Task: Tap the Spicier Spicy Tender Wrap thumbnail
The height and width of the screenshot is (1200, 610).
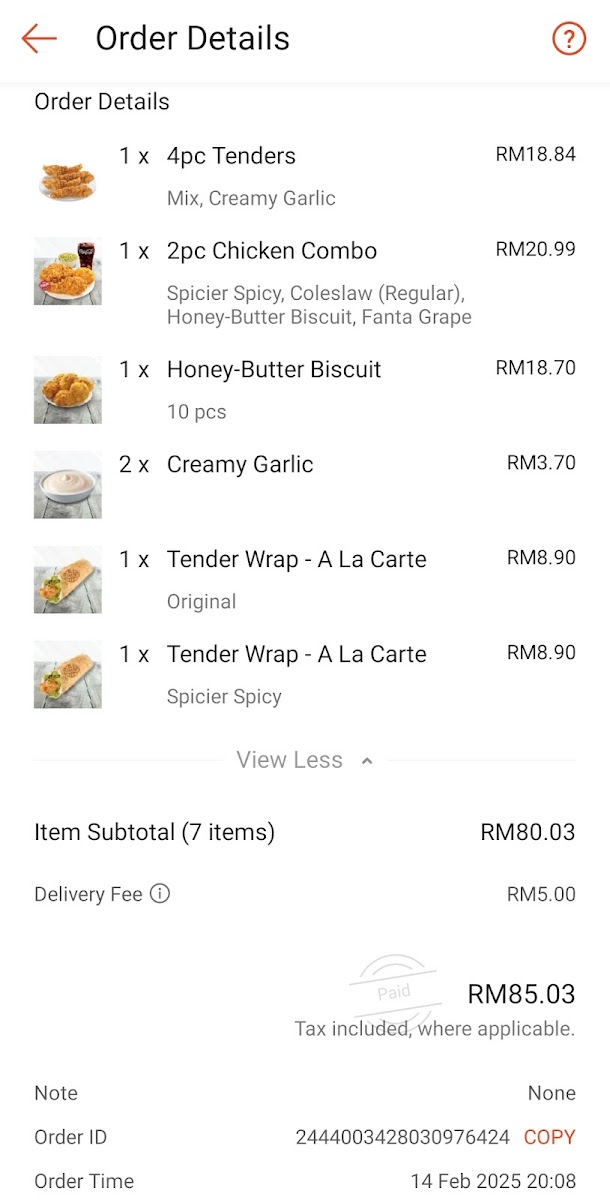Action: pos(67,674)
